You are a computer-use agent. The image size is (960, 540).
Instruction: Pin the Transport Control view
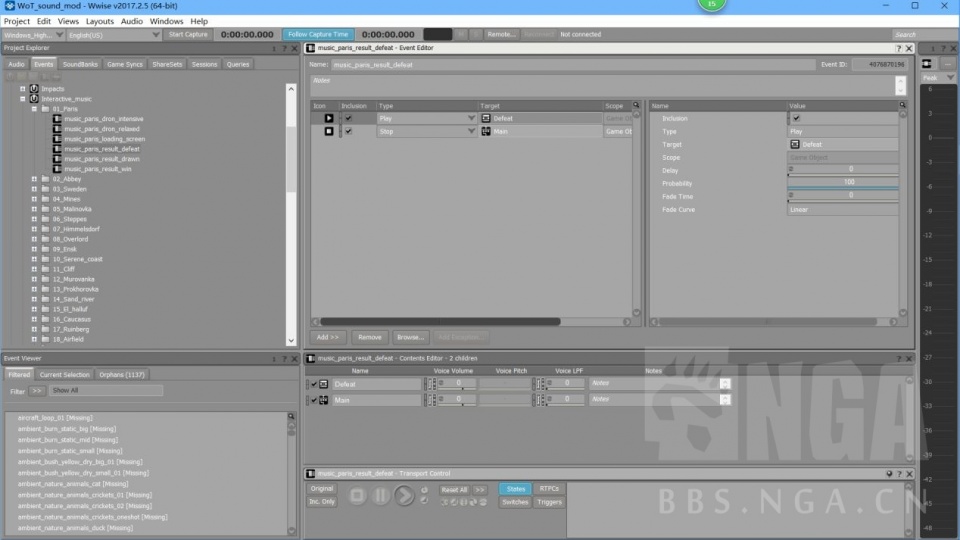click(x=889, y=474)
